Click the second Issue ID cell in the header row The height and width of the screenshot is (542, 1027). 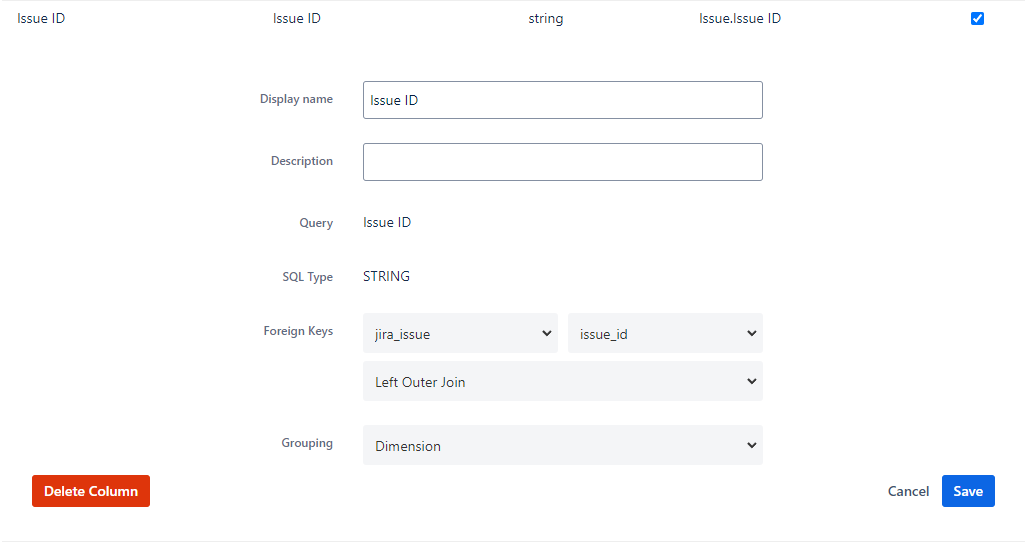point(296,18)
